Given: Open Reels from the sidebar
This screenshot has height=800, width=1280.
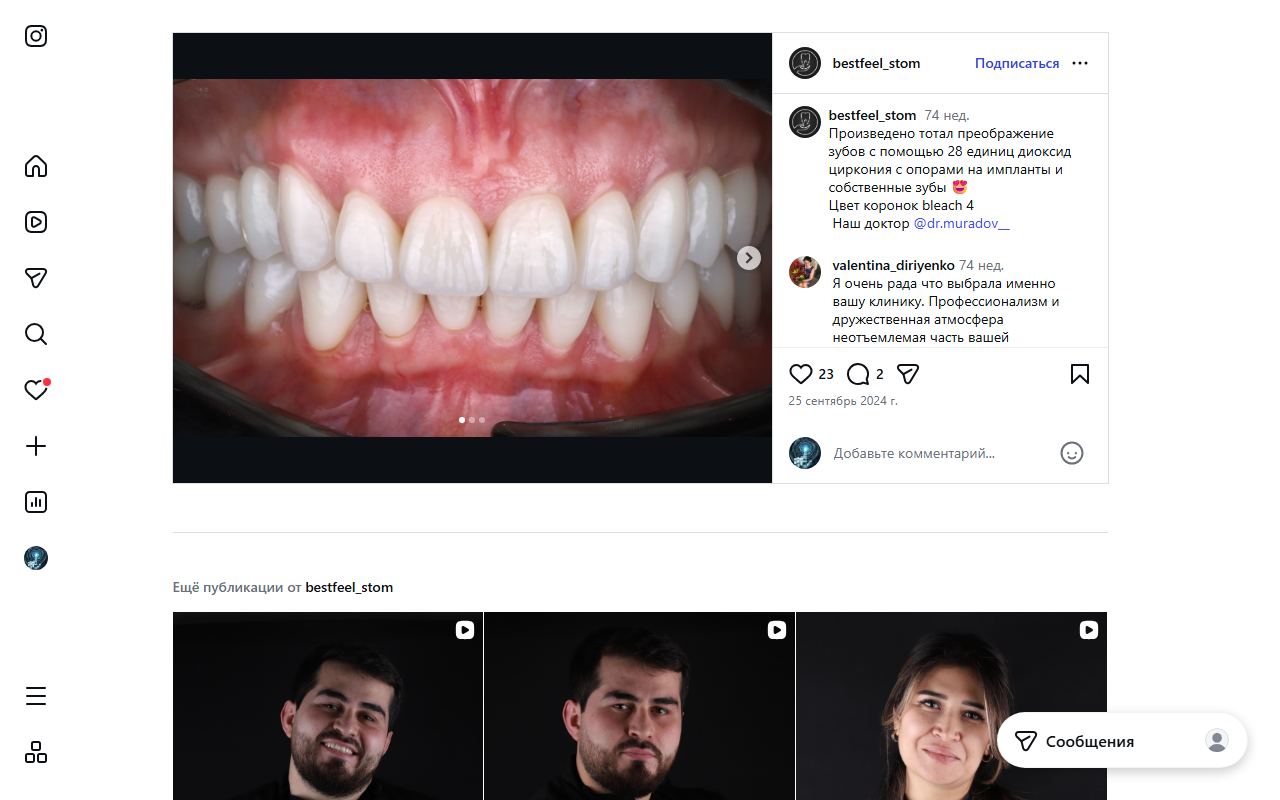Looking at the screenshot, I should 36,222.
